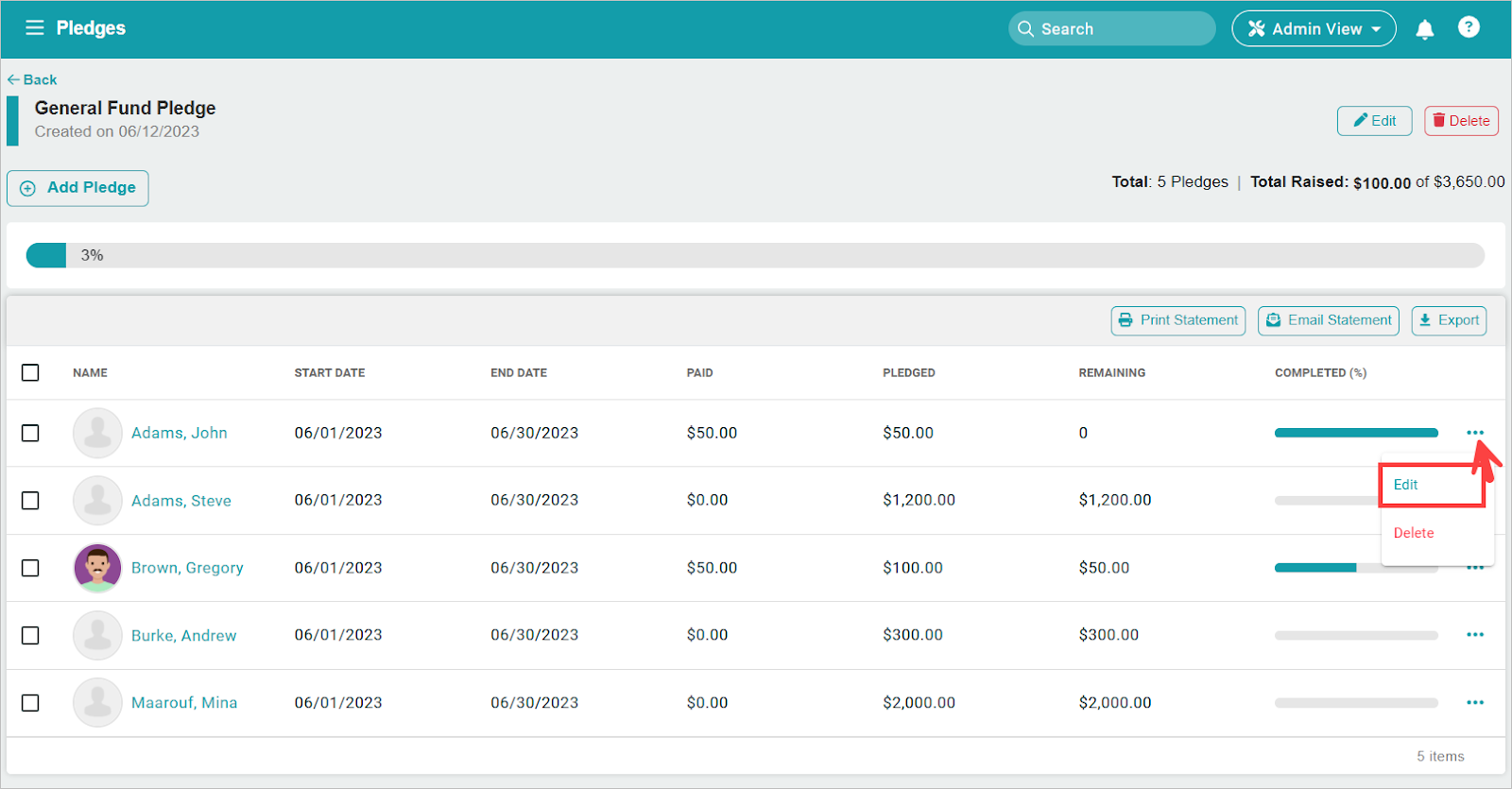Select the checkbox for Steve Adams
Viewport: 1512px width, 789px height.
pyautogui.click(x=30, y=500)
